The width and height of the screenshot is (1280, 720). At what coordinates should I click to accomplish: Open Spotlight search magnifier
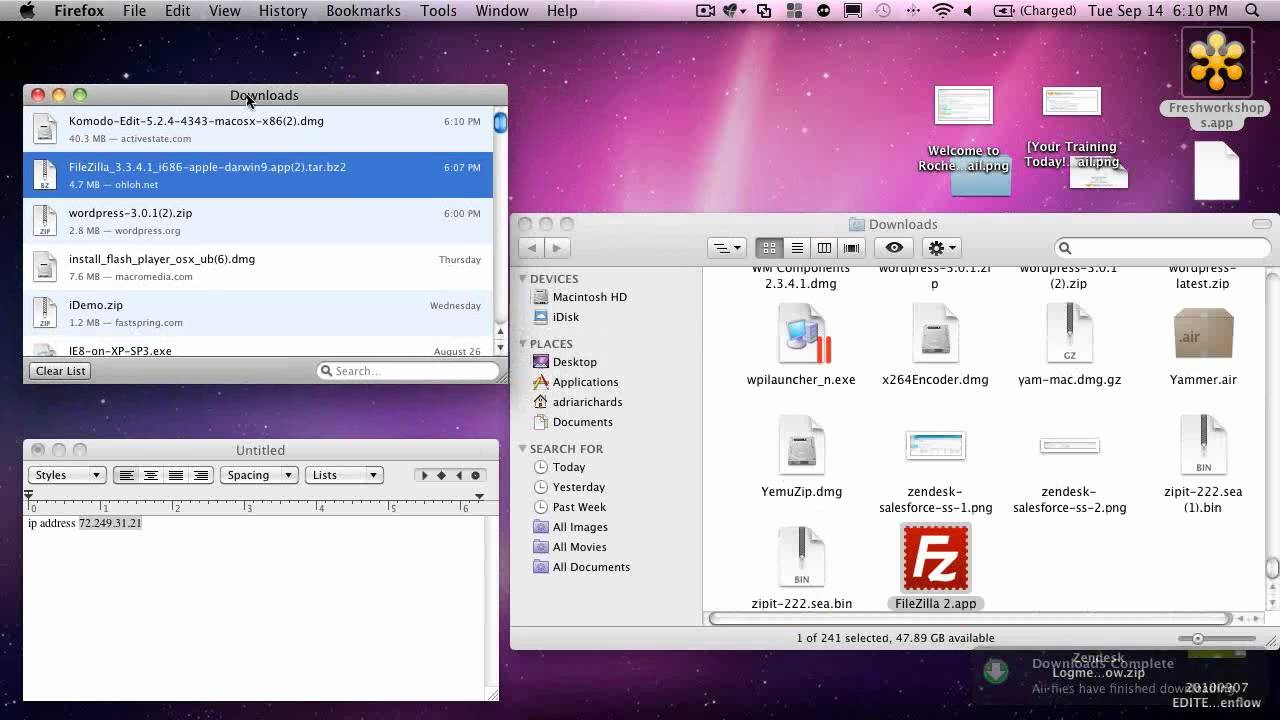[x=1252, y=11]
